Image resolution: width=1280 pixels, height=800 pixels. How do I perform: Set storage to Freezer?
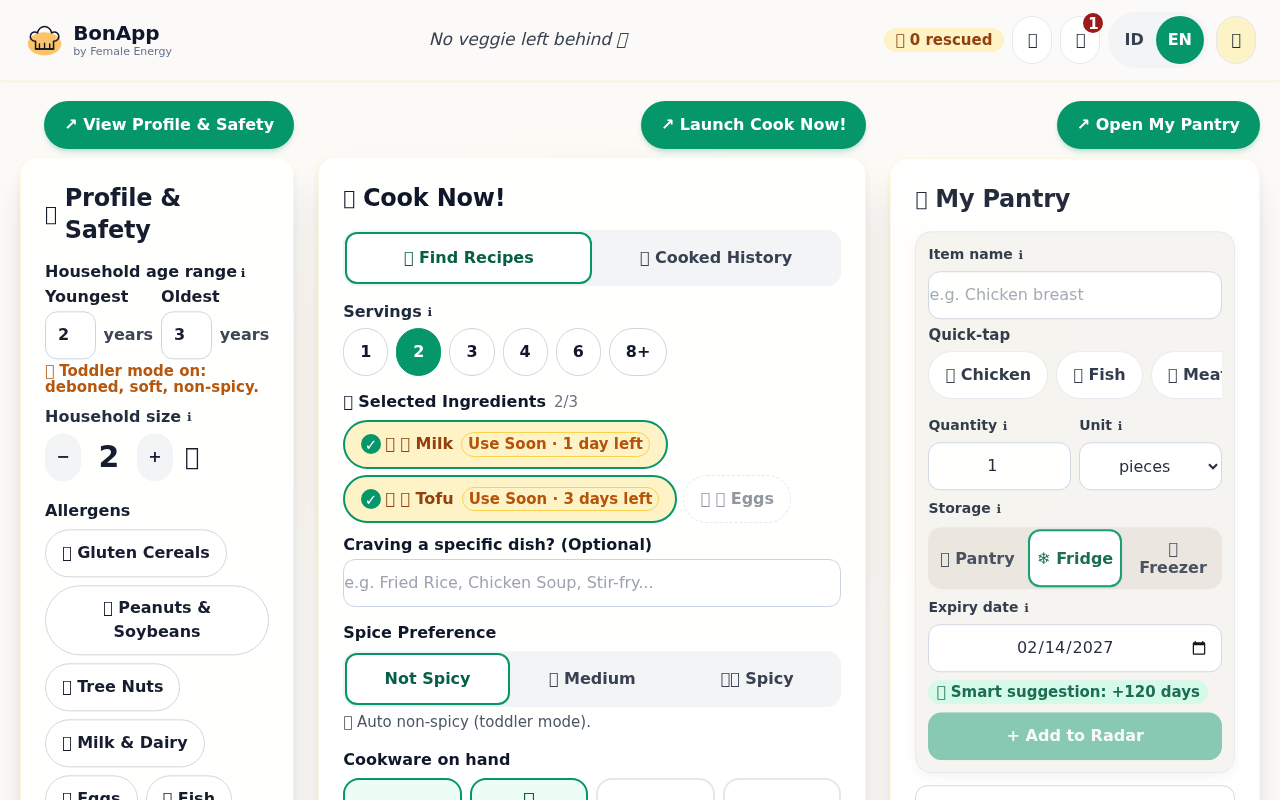pos(1173,558)
